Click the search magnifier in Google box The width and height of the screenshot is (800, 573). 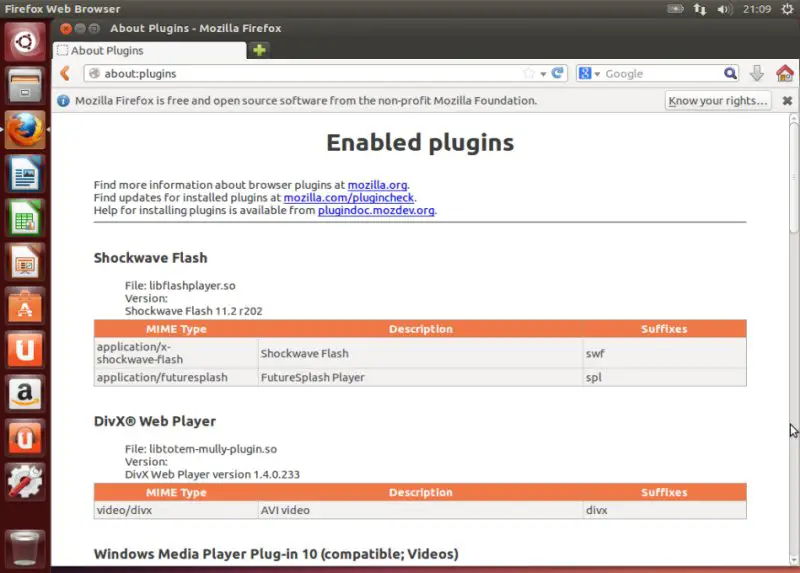[x=730, y=73]
